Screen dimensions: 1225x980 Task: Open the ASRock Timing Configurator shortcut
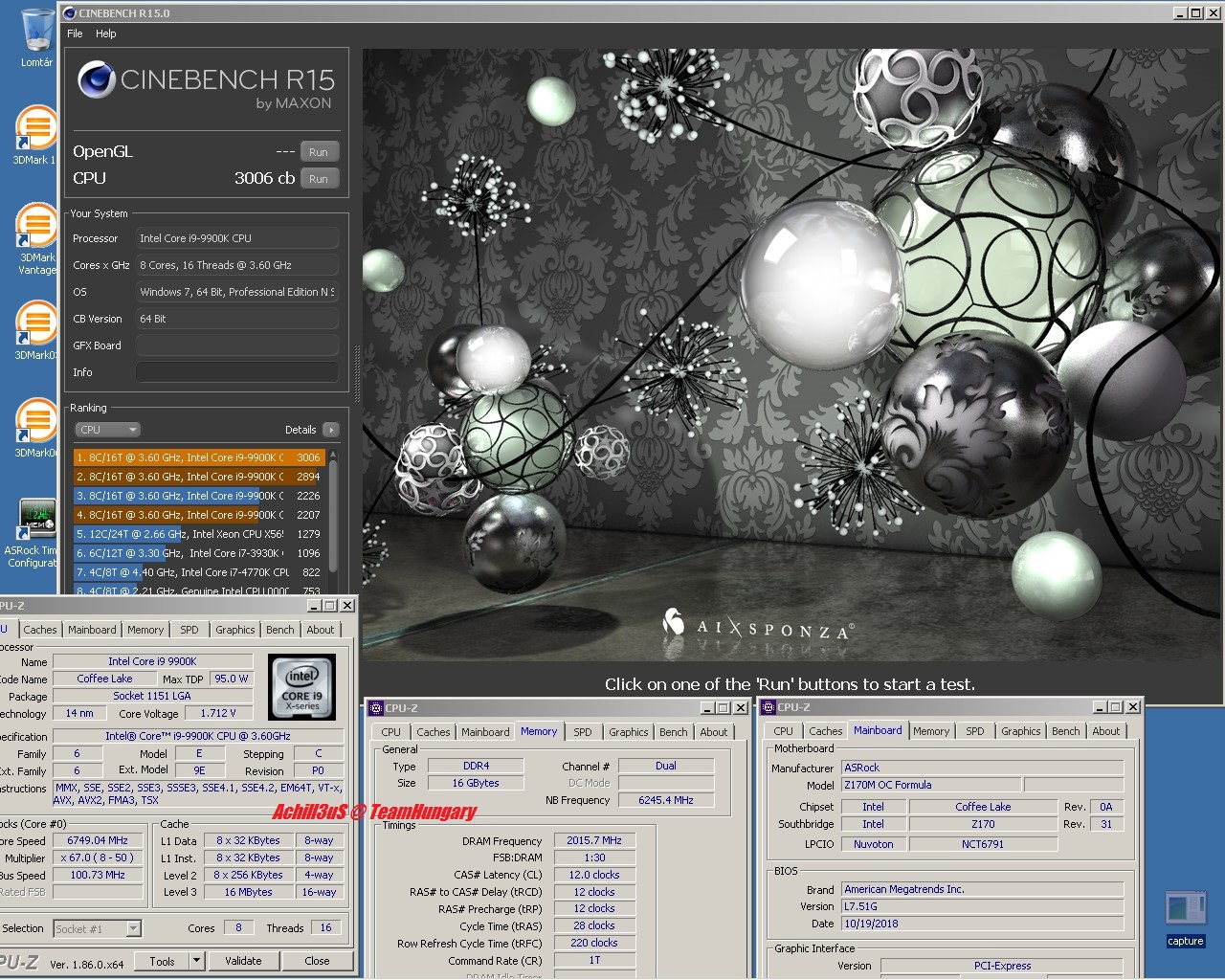[35, 532]
